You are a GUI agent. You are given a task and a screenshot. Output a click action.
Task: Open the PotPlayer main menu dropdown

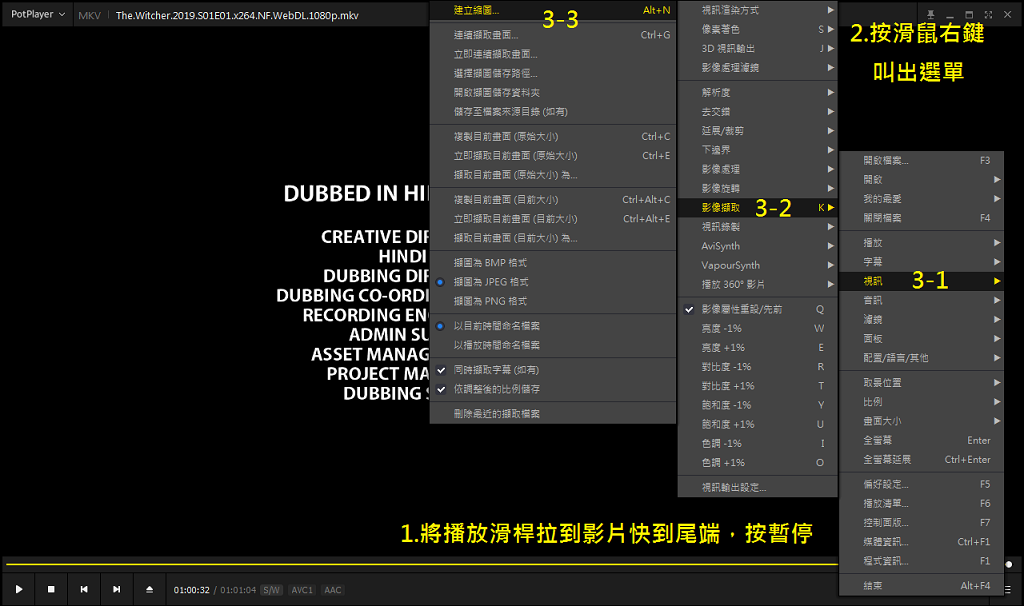coord(38,14)
